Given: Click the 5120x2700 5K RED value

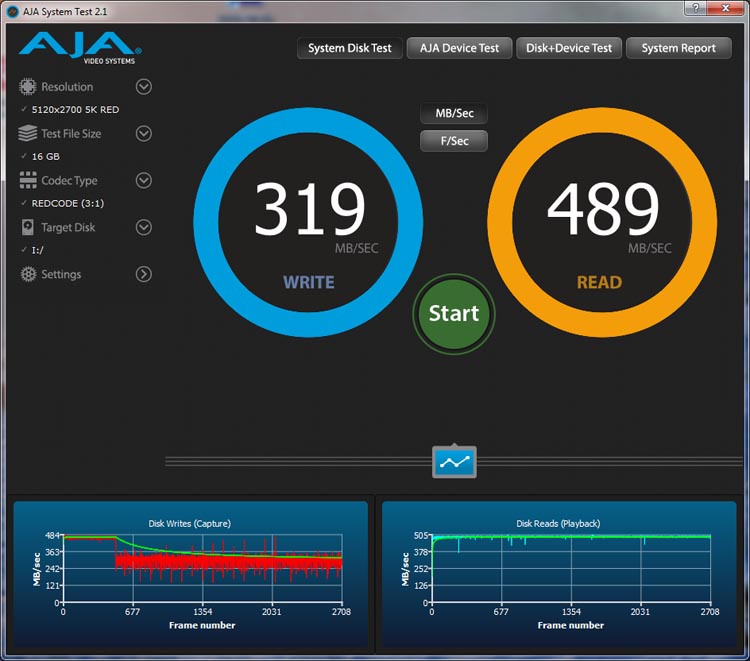Looking at the screenshot, I should tap(75, 110).
